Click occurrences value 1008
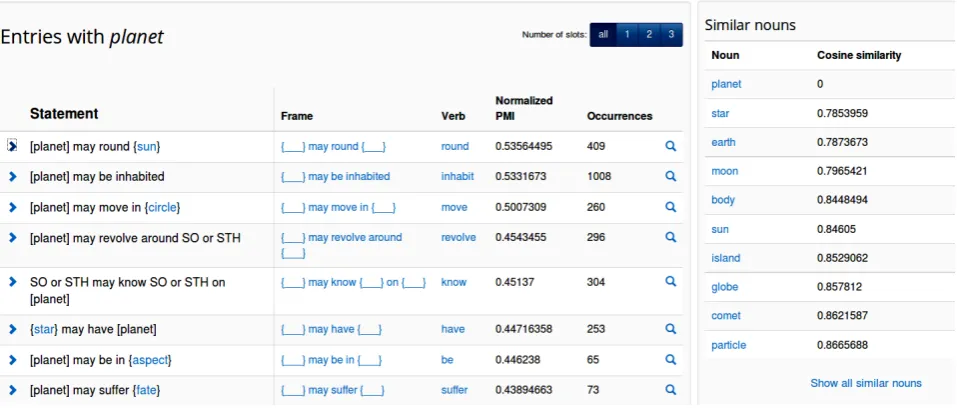957x410 pixels. [598, 176]
